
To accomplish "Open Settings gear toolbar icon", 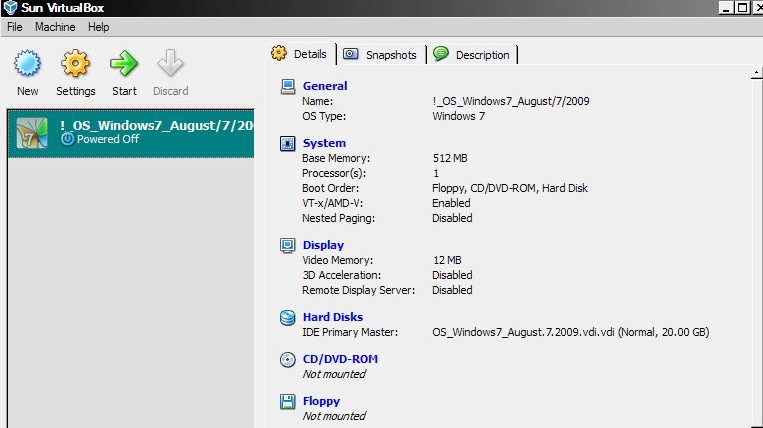I will (x=75, y=64).
